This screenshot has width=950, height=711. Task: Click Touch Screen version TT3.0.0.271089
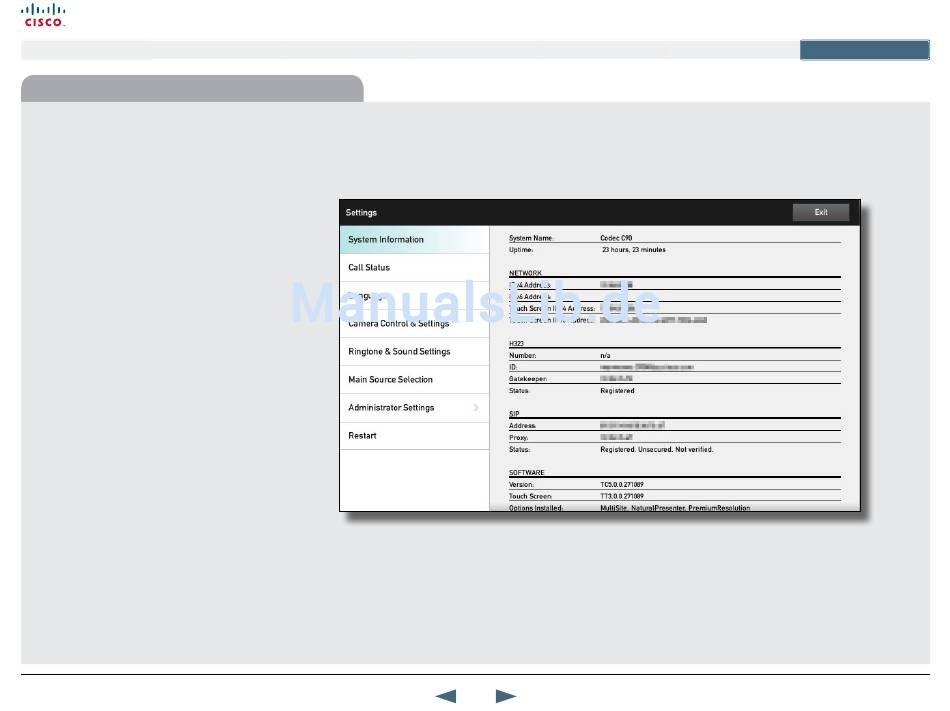click(622, 496)
